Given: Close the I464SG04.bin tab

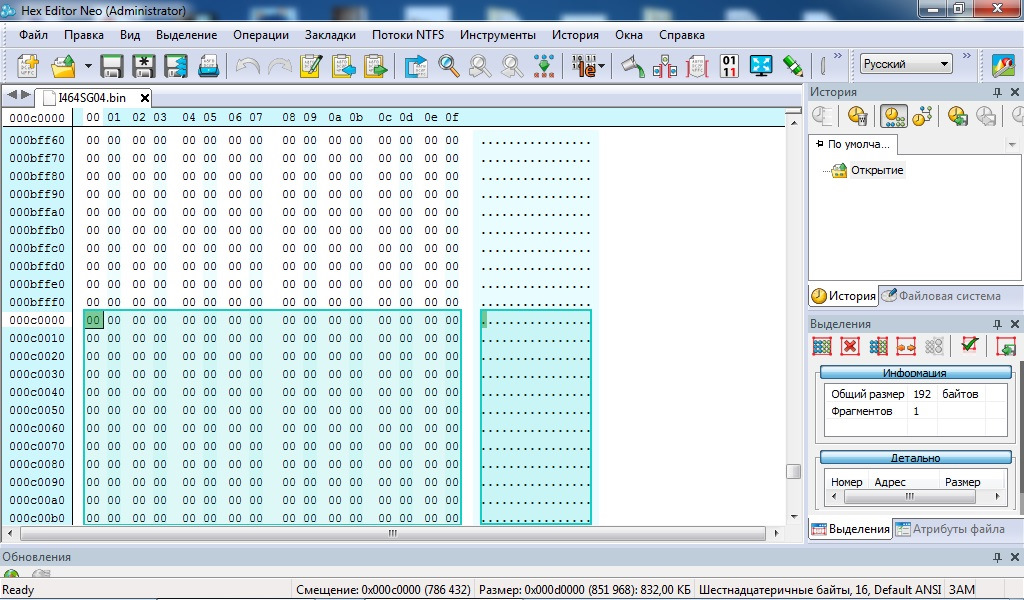Looking at the screenshot, I should [x=145, y=99].
